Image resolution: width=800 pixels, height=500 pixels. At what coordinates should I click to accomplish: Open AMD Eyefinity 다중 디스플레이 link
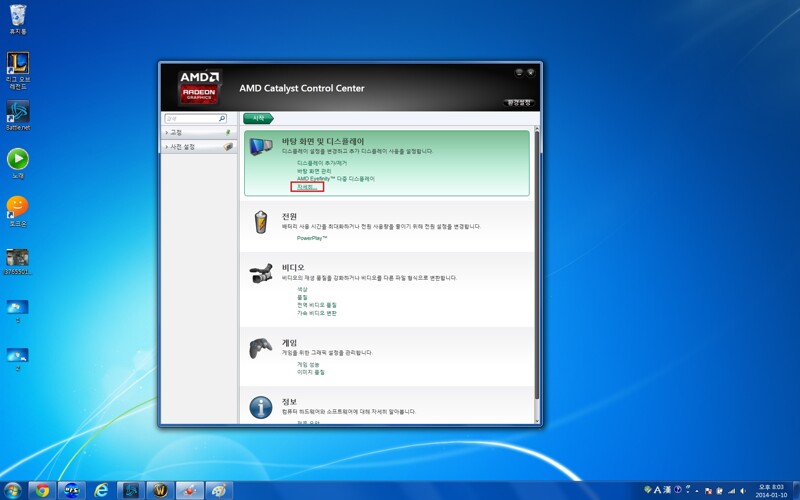click(336, 179)
